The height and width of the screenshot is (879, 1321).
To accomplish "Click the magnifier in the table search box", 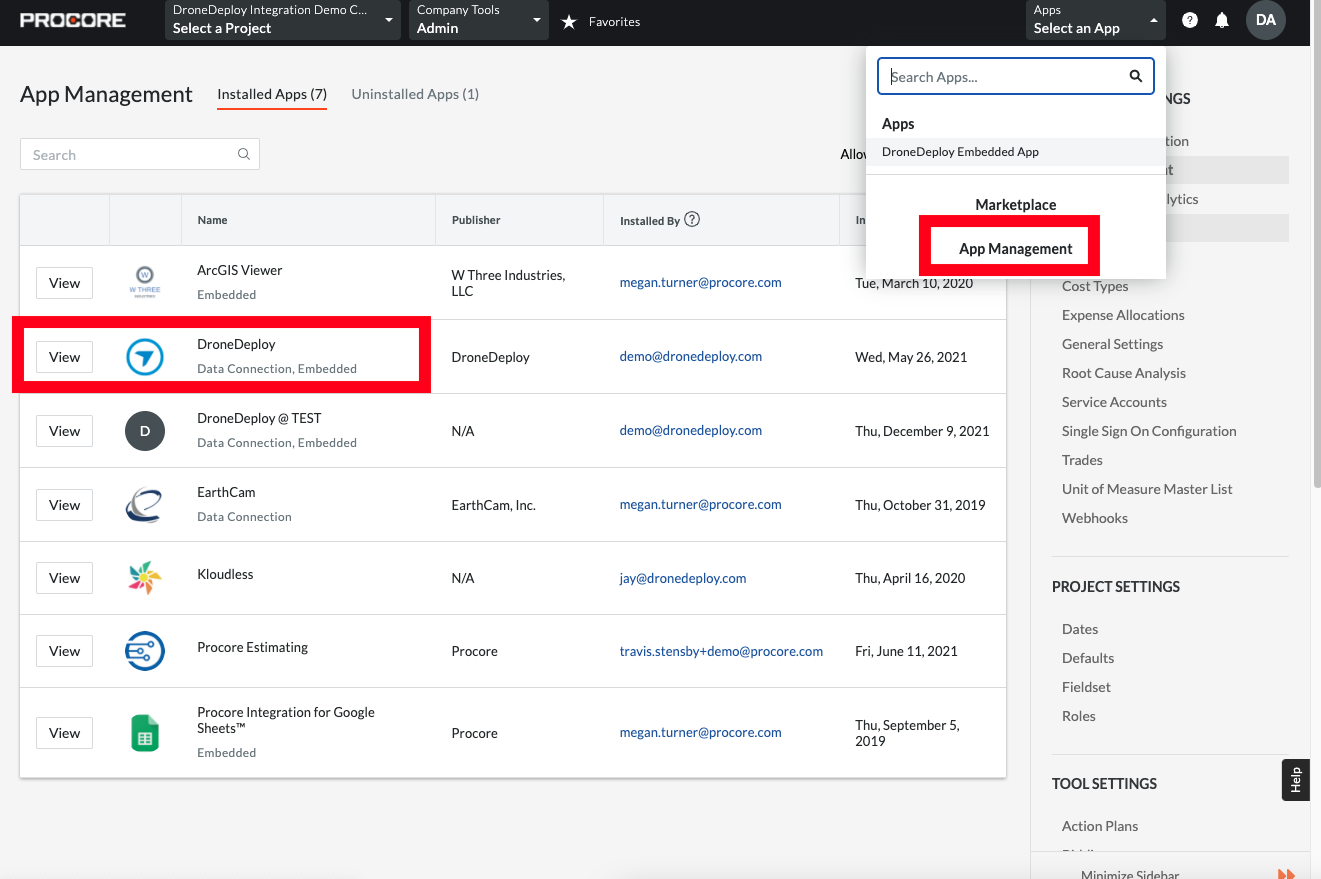I will click(x=244, y=154).
